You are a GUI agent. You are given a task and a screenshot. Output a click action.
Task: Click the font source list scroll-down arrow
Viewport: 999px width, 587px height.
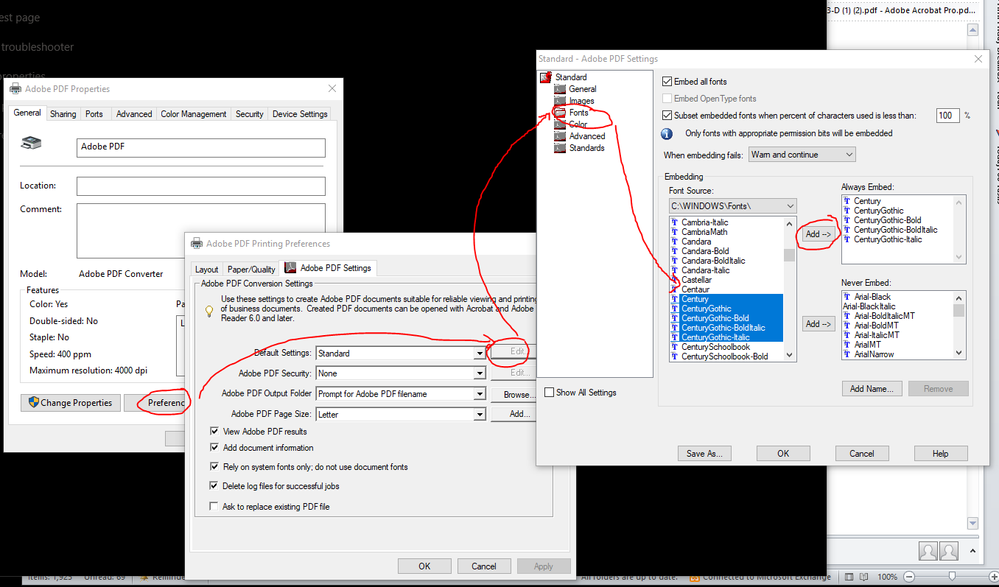[789, 356]
